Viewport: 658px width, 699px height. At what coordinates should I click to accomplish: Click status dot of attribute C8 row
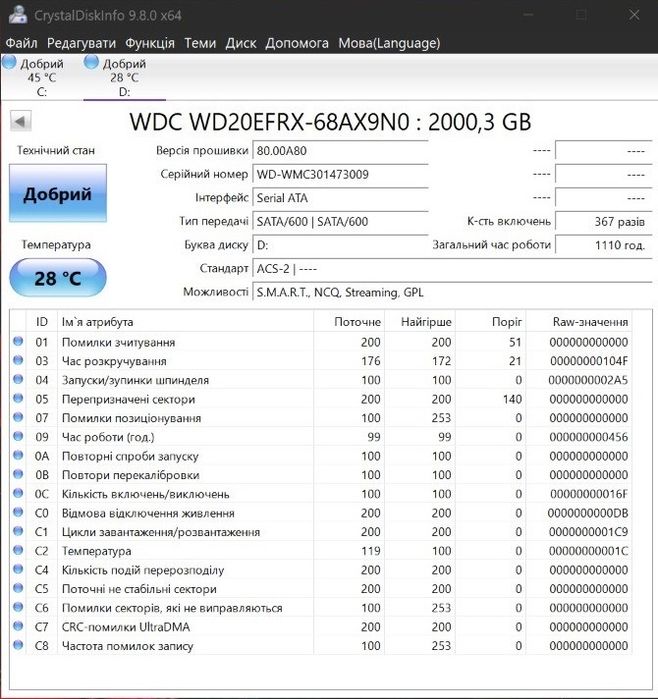click(18, 645)
